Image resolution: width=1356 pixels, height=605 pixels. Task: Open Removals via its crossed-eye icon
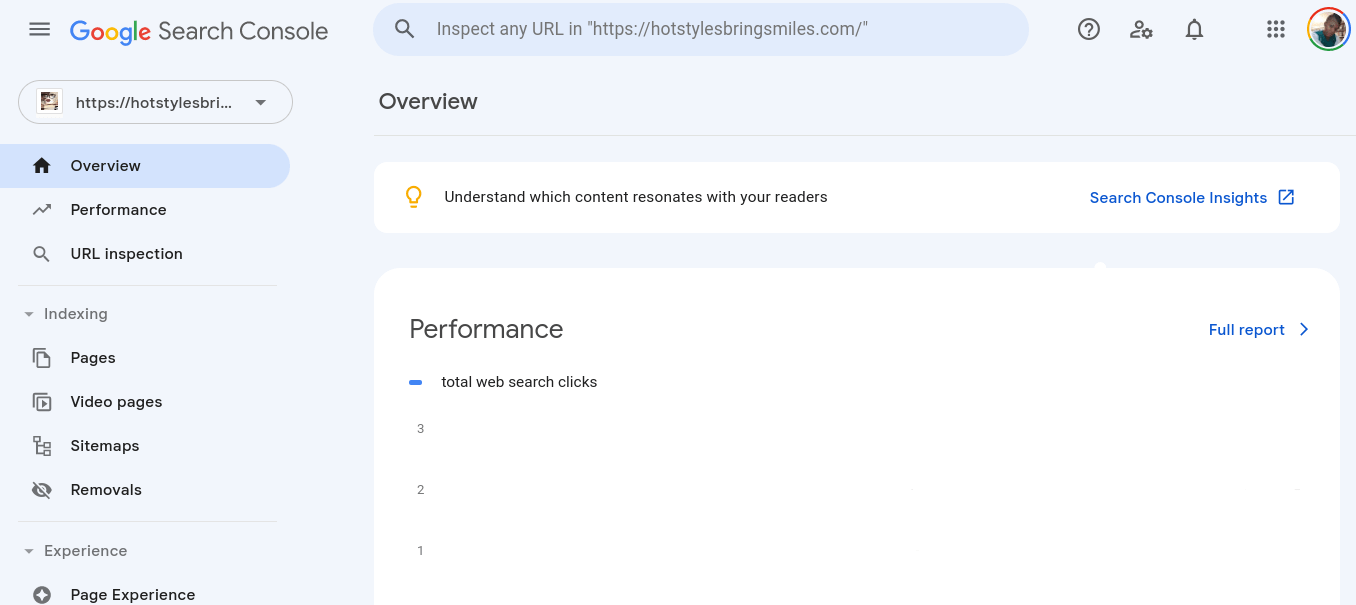pyautogui.click(x=41, y=489)
